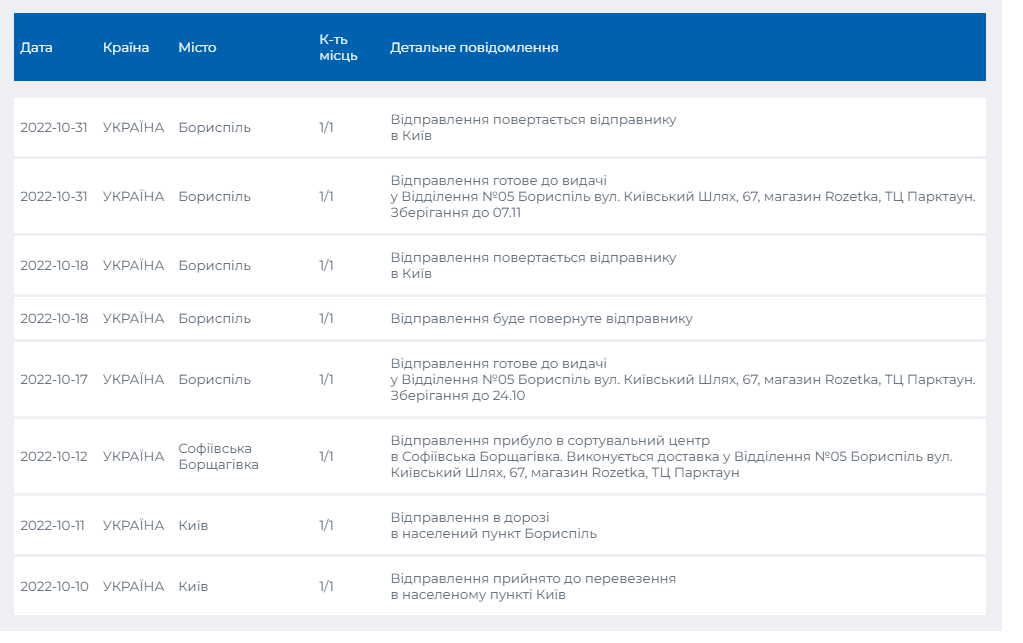Select the "Місто" column header

pos(197,48)
